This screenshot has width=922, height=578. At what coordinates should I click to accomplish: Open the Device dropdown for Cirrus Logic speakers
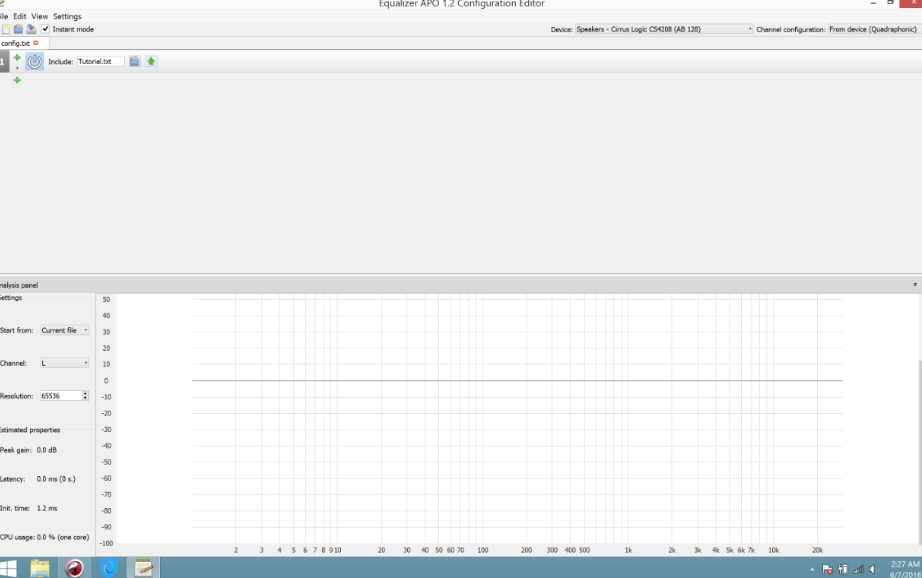[x=663, y=29]
